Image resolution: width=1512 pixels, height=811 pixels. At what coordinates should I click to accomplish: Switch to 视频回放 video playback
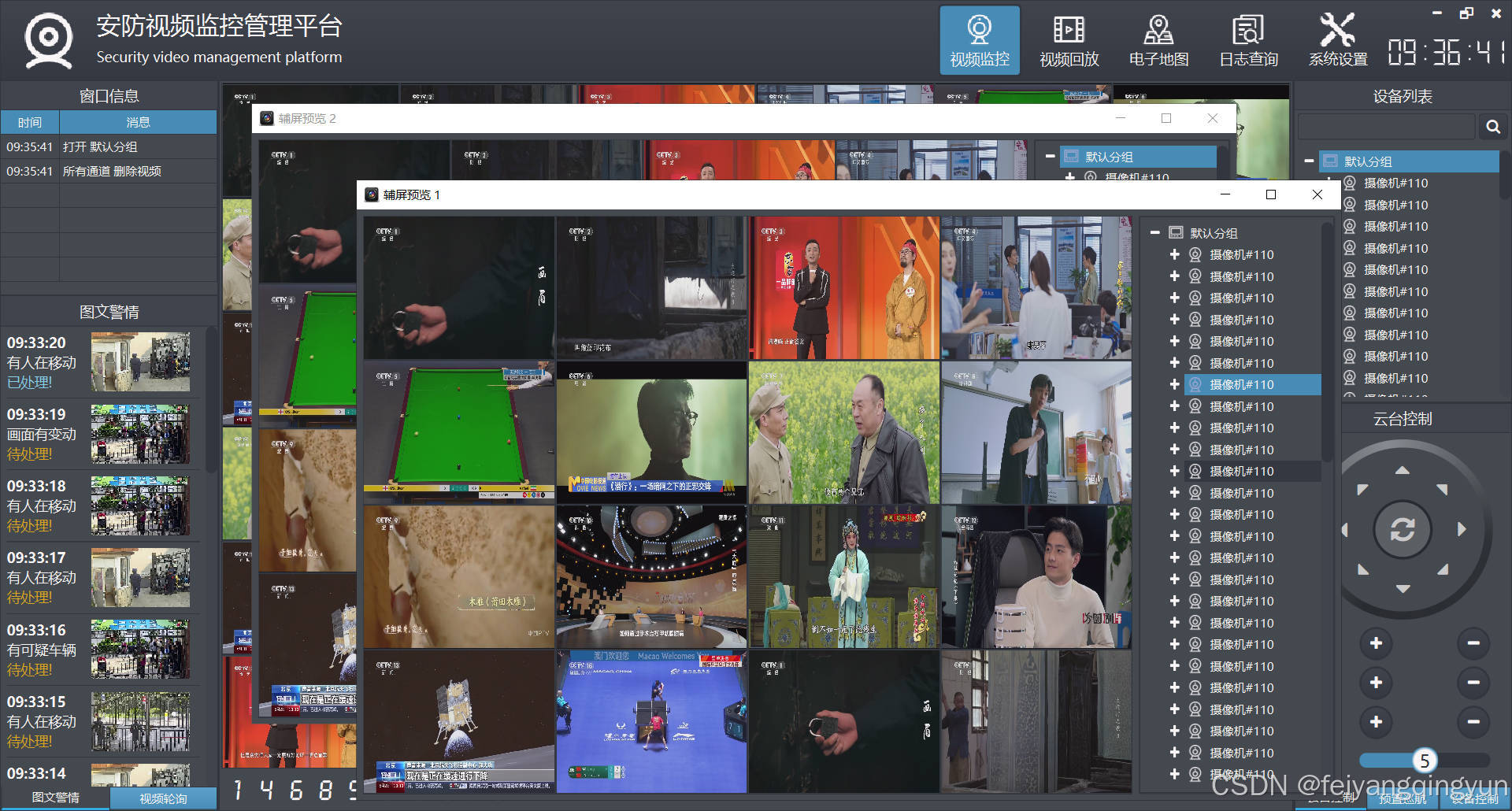[1069, 40]
